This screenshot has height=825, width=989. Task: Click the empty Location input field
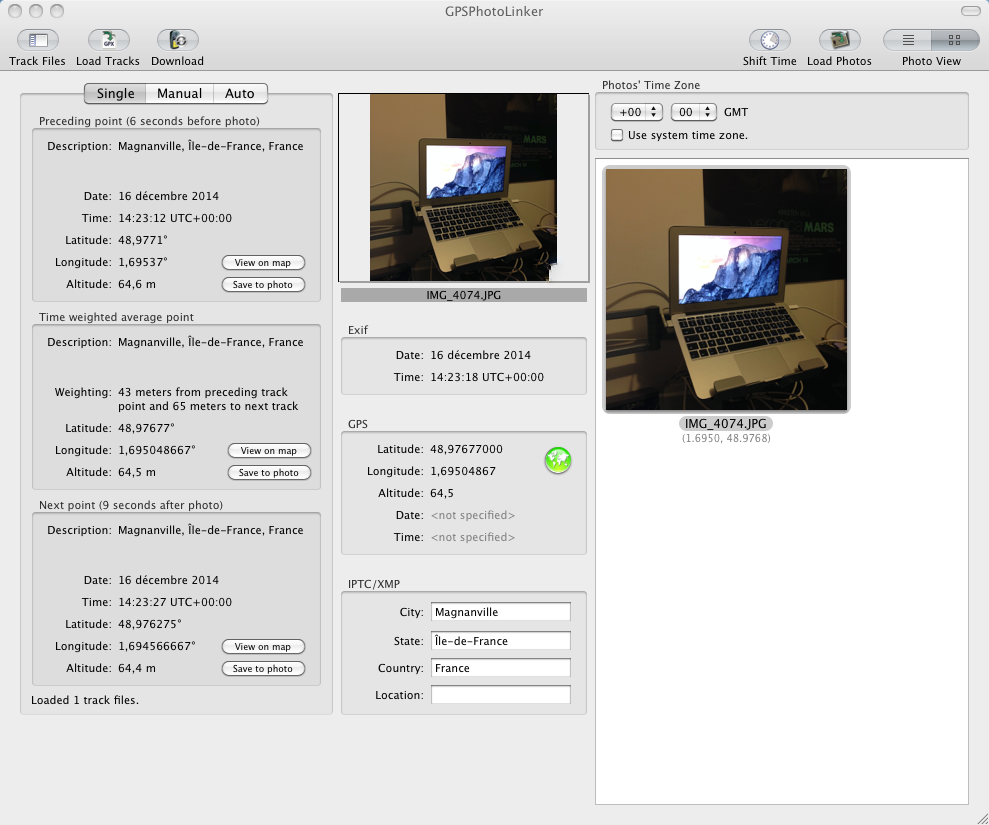pyautogui.click(x=501, y=695)
